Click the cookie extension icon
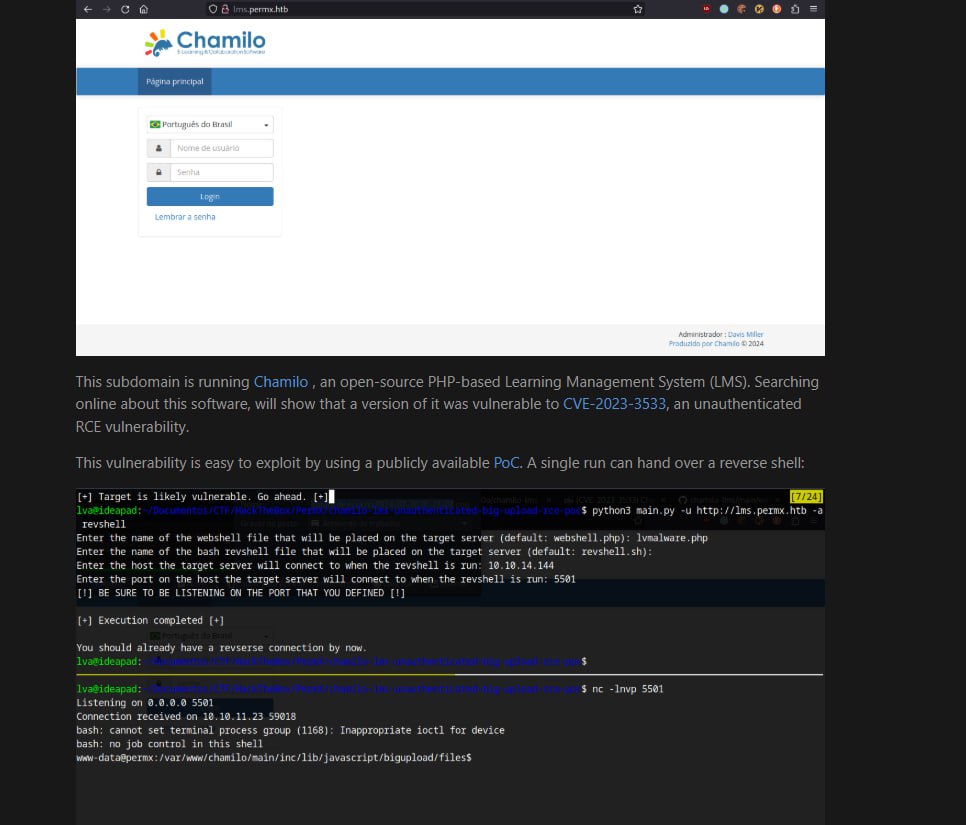Image resolution: width=966 pixels, height=825 pixels. click(x=742, y=9)
